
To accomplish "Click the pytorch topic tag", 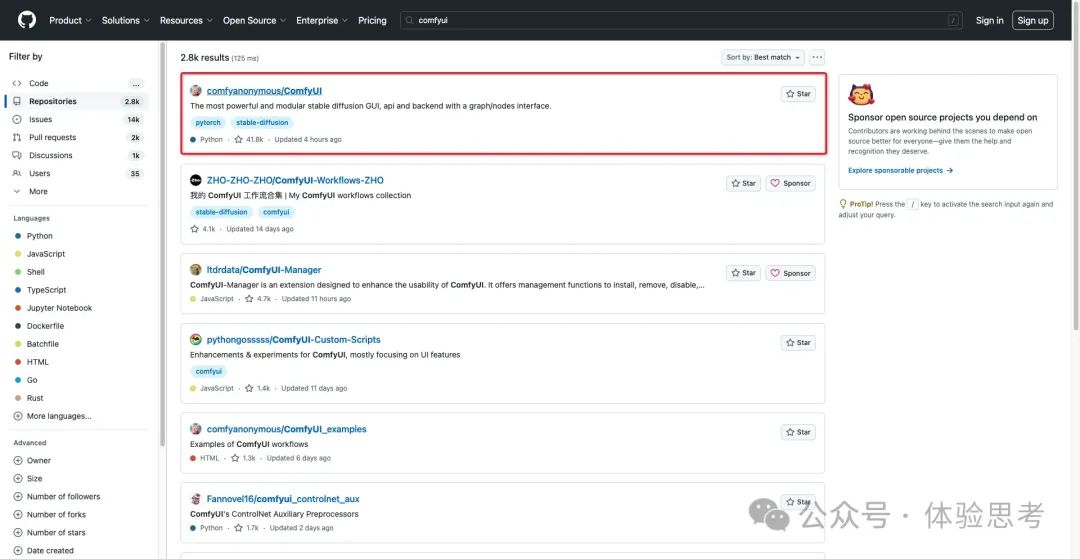I will click(x=208, y=123).
